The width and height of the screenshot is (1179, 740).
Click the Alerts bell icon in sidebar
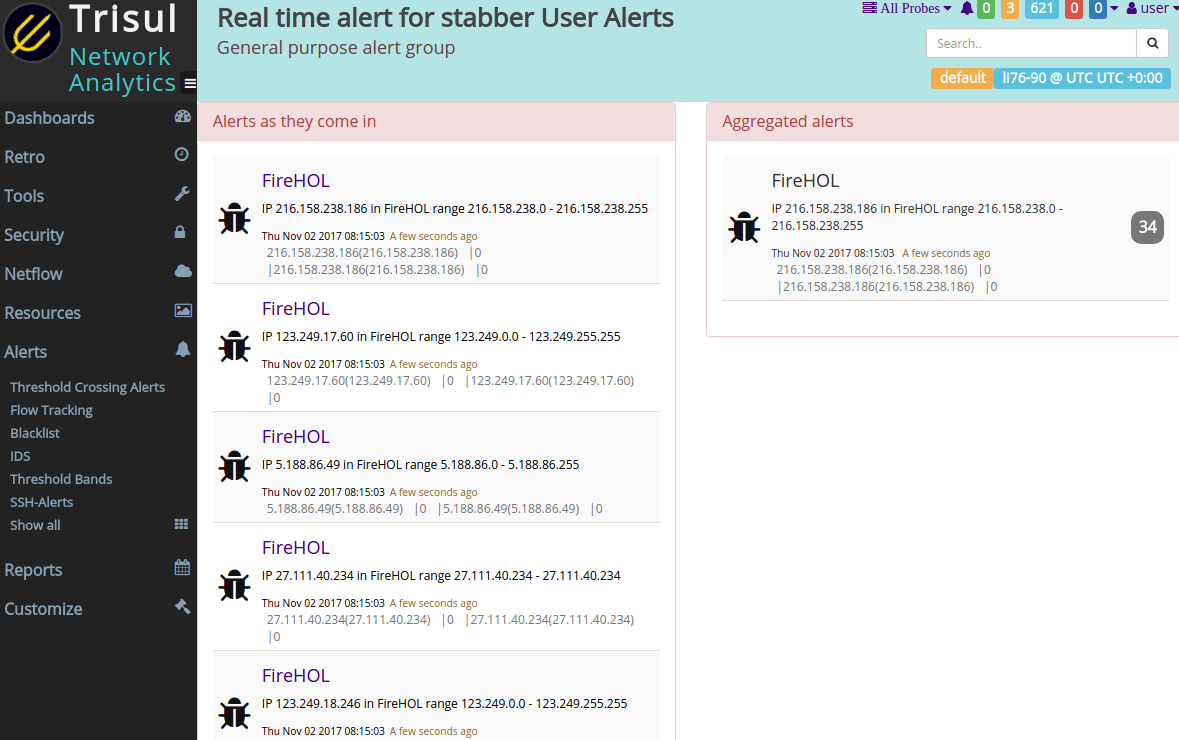[183, 349]
